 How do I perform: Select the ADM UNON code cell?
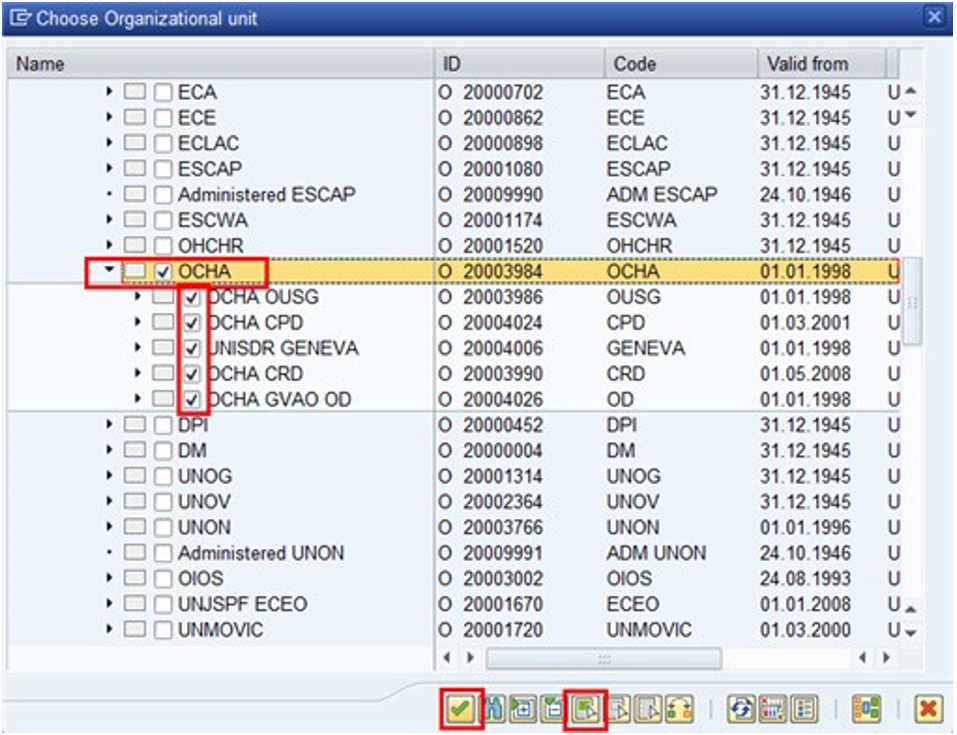tap(656, 553)
